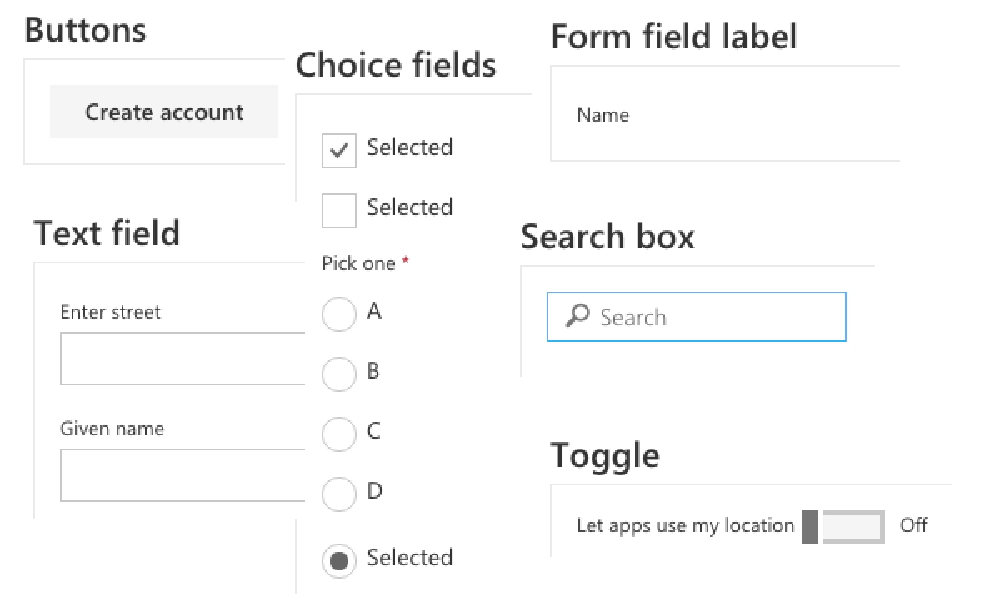Click the Create account button

[164, 112]
